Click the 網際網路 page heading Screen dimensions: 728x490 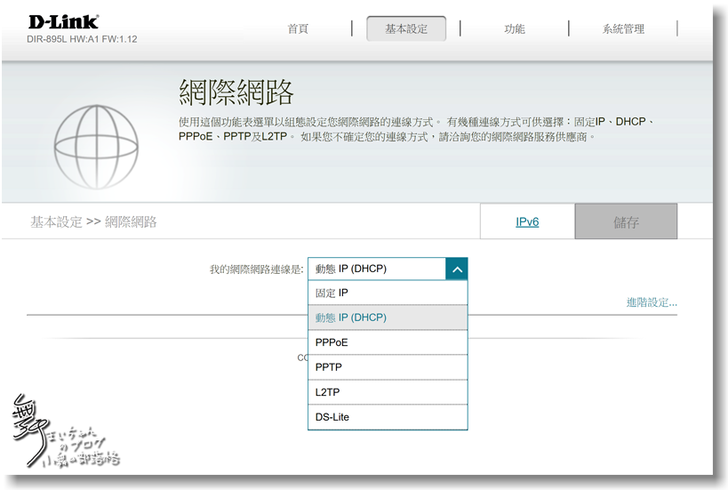[x=235, y=92]
